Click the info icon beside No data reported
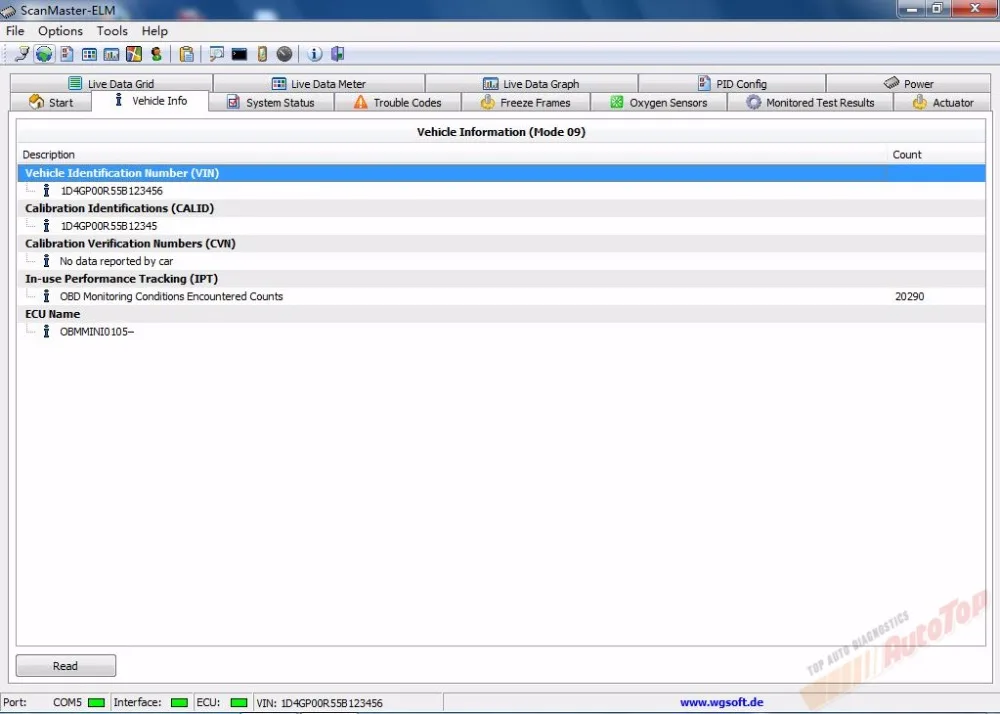 click(46, 261)
